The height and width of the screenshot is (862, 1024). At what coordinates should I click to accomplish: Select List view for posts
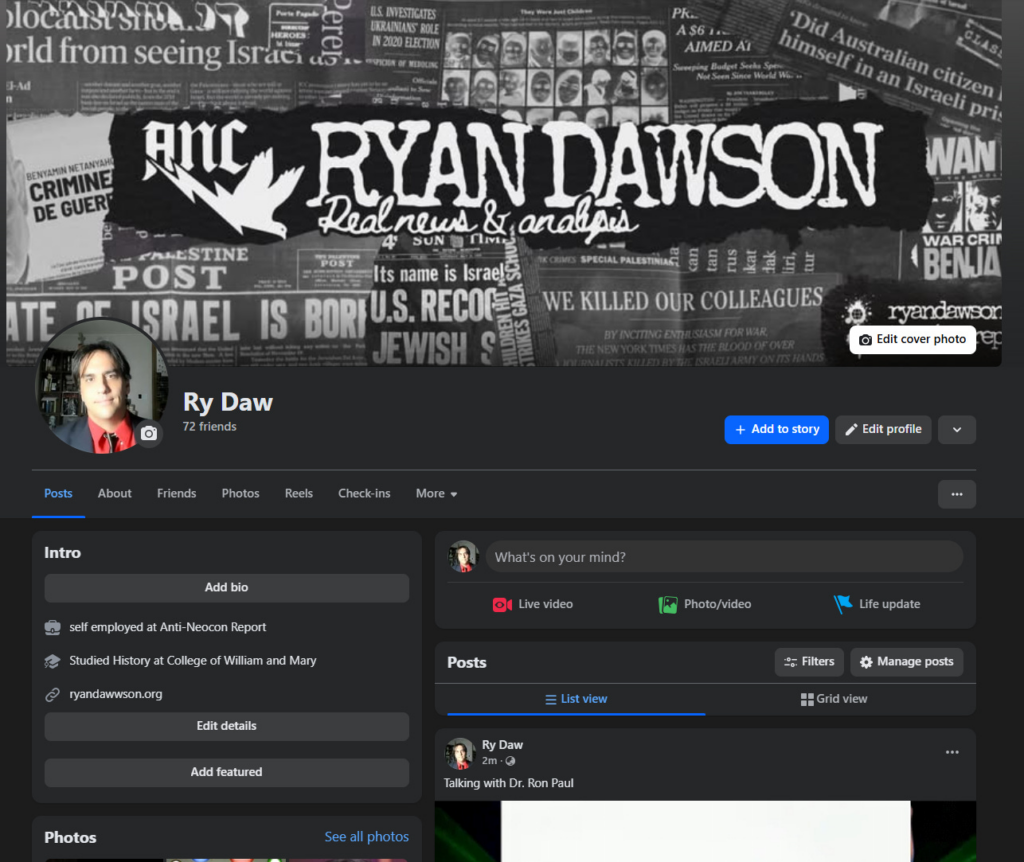tap(576, 699)
